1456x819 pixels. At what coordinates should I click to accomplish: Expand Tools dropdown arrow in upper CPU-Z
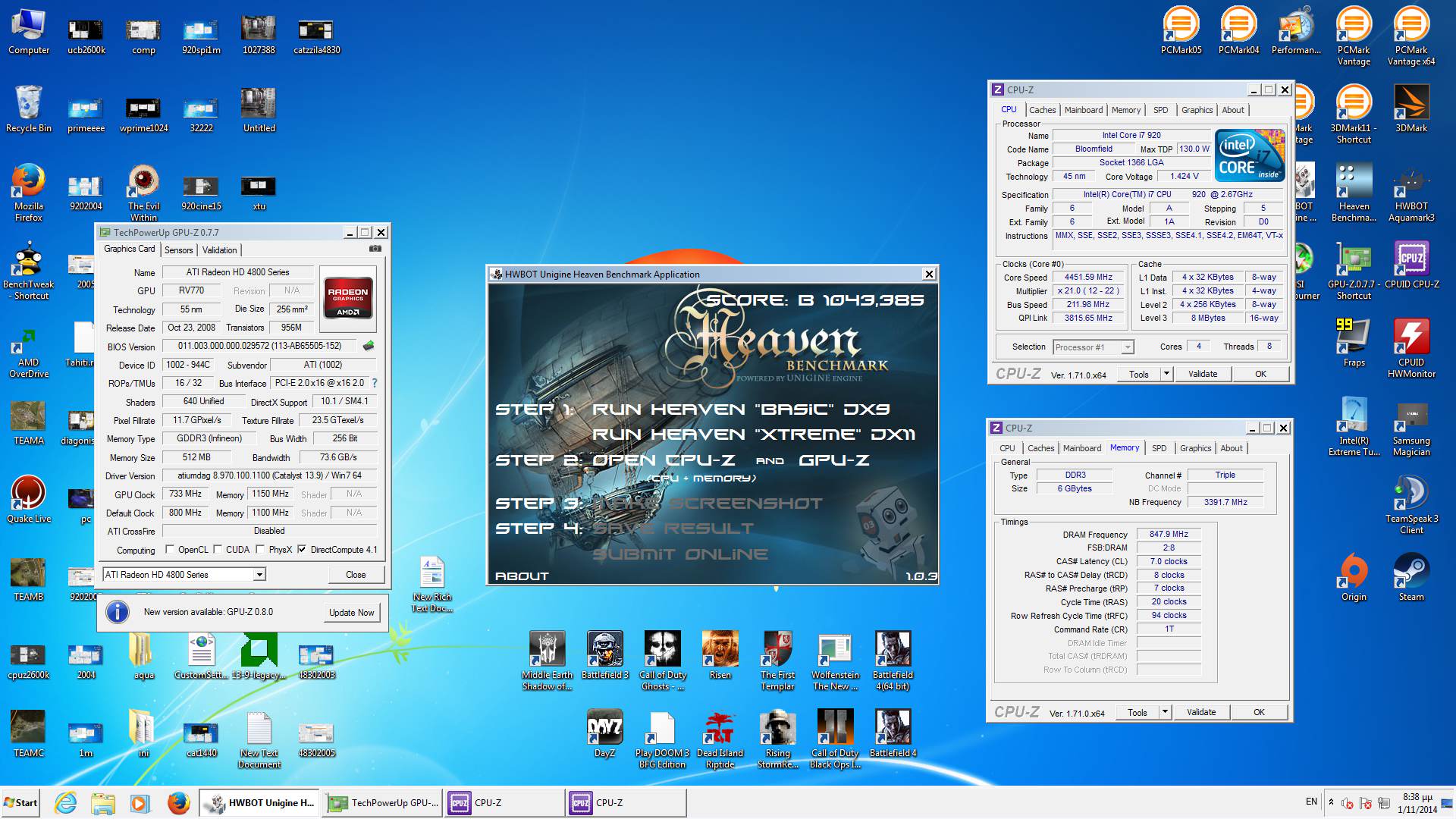pos(1166,374)
